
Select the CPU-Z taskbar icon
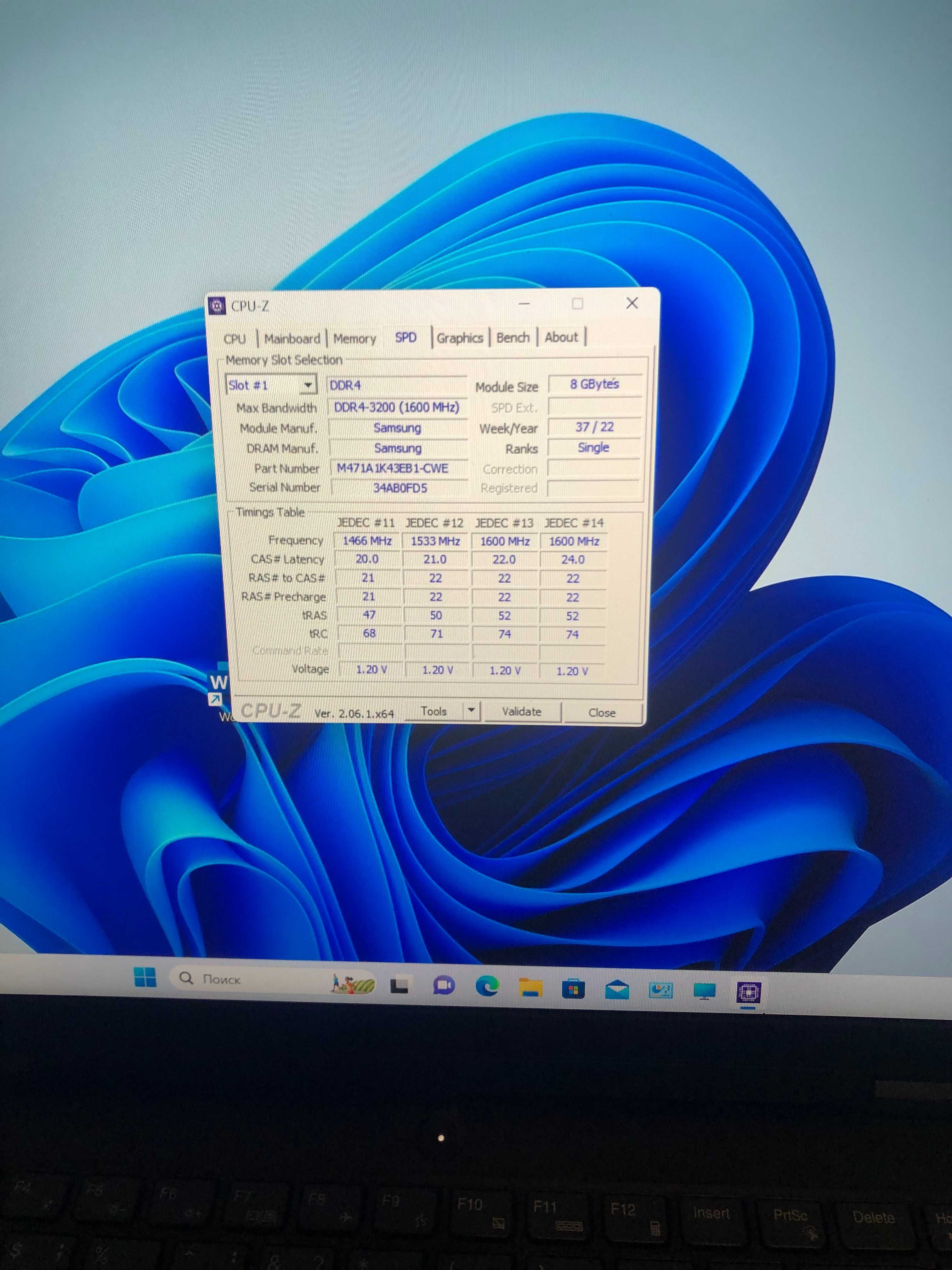[748, 992]
